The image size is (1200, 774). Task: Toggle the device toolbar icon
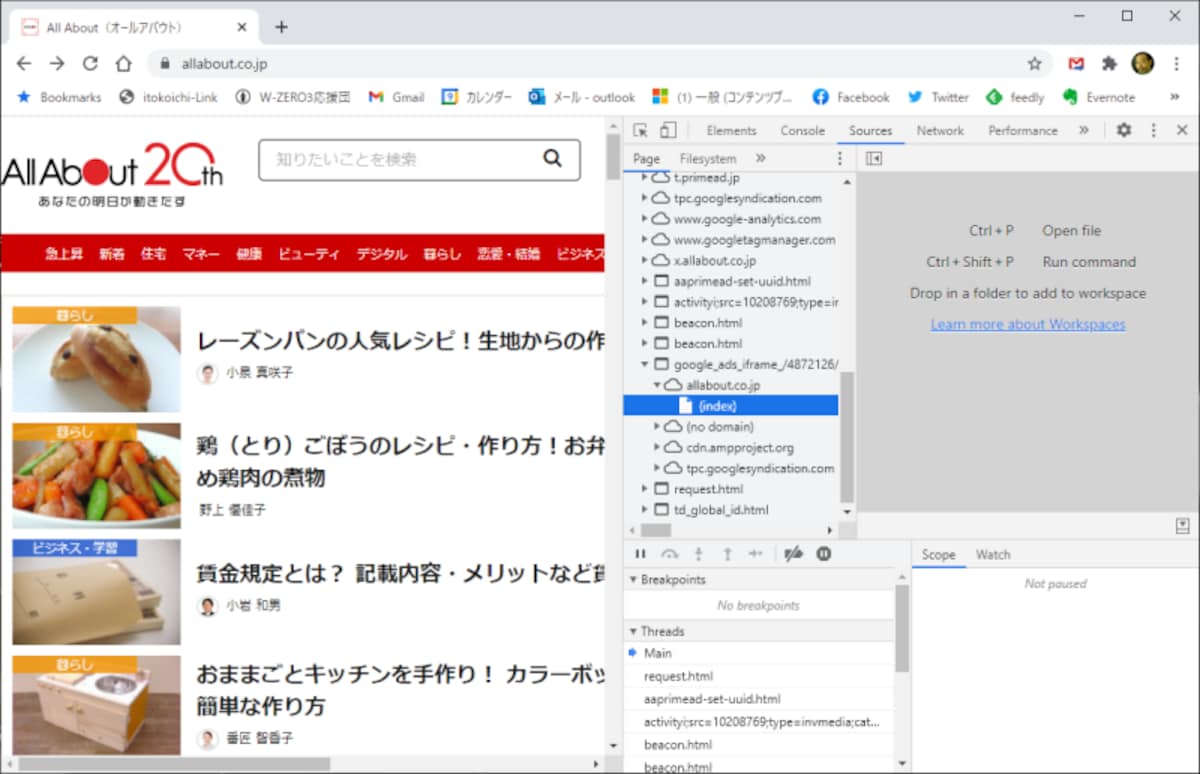point(668,130)
